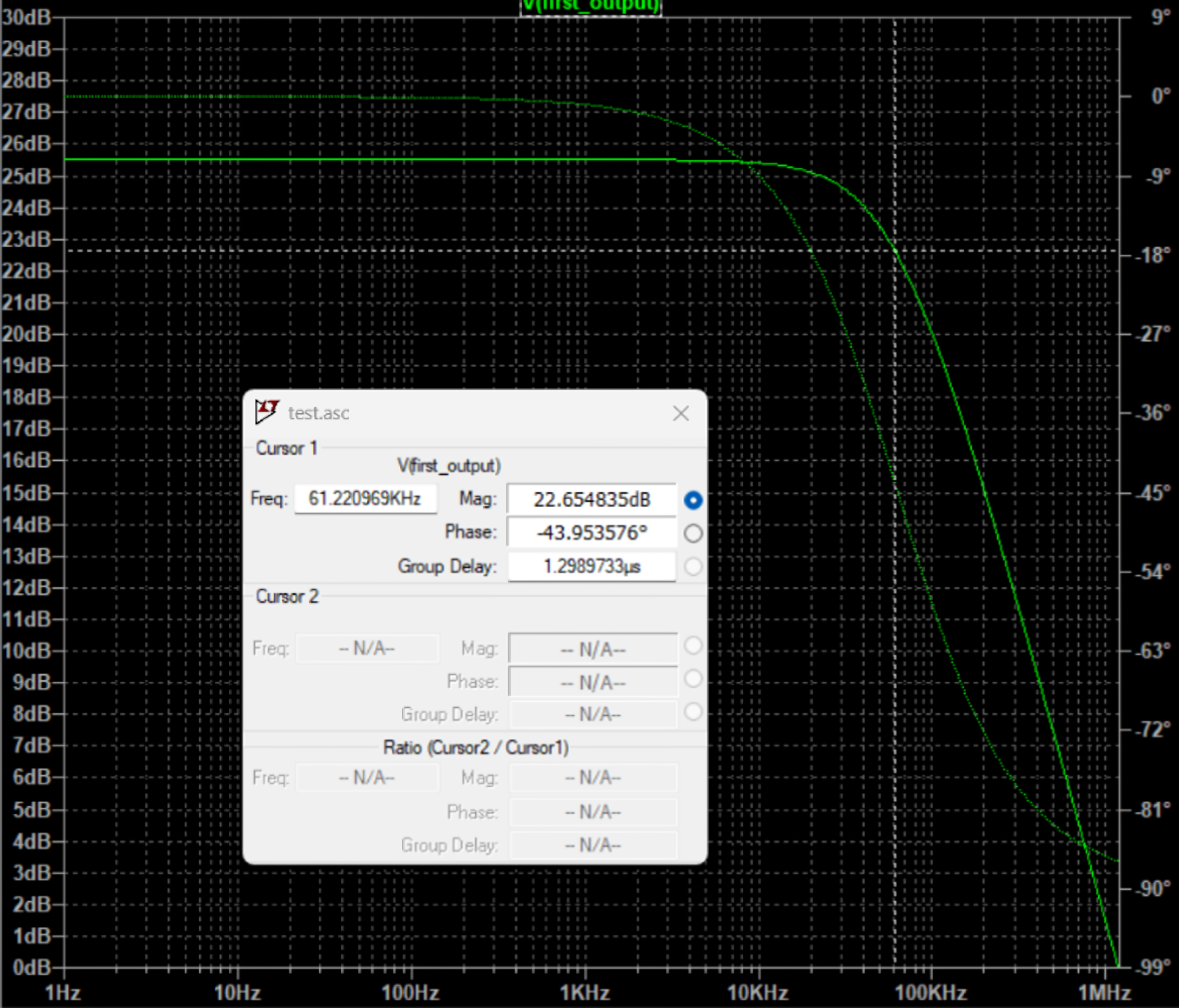Click the 100KHz label on frequency axis
This screenshot has width=1179, height=1008.
click(x=931, y=992)
